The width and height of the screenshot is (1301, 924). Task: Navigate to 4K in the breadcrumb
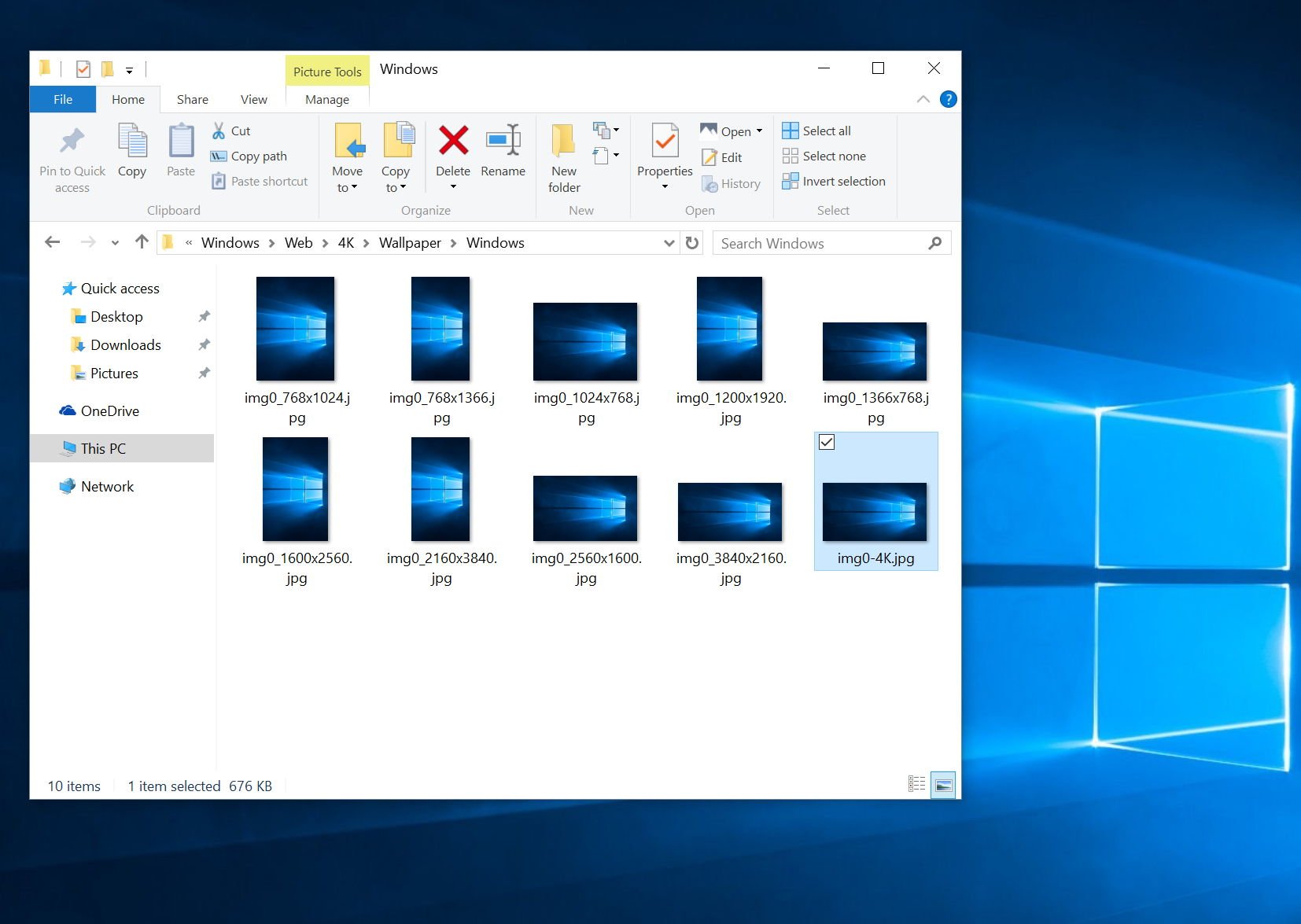[x=346, y=243]
